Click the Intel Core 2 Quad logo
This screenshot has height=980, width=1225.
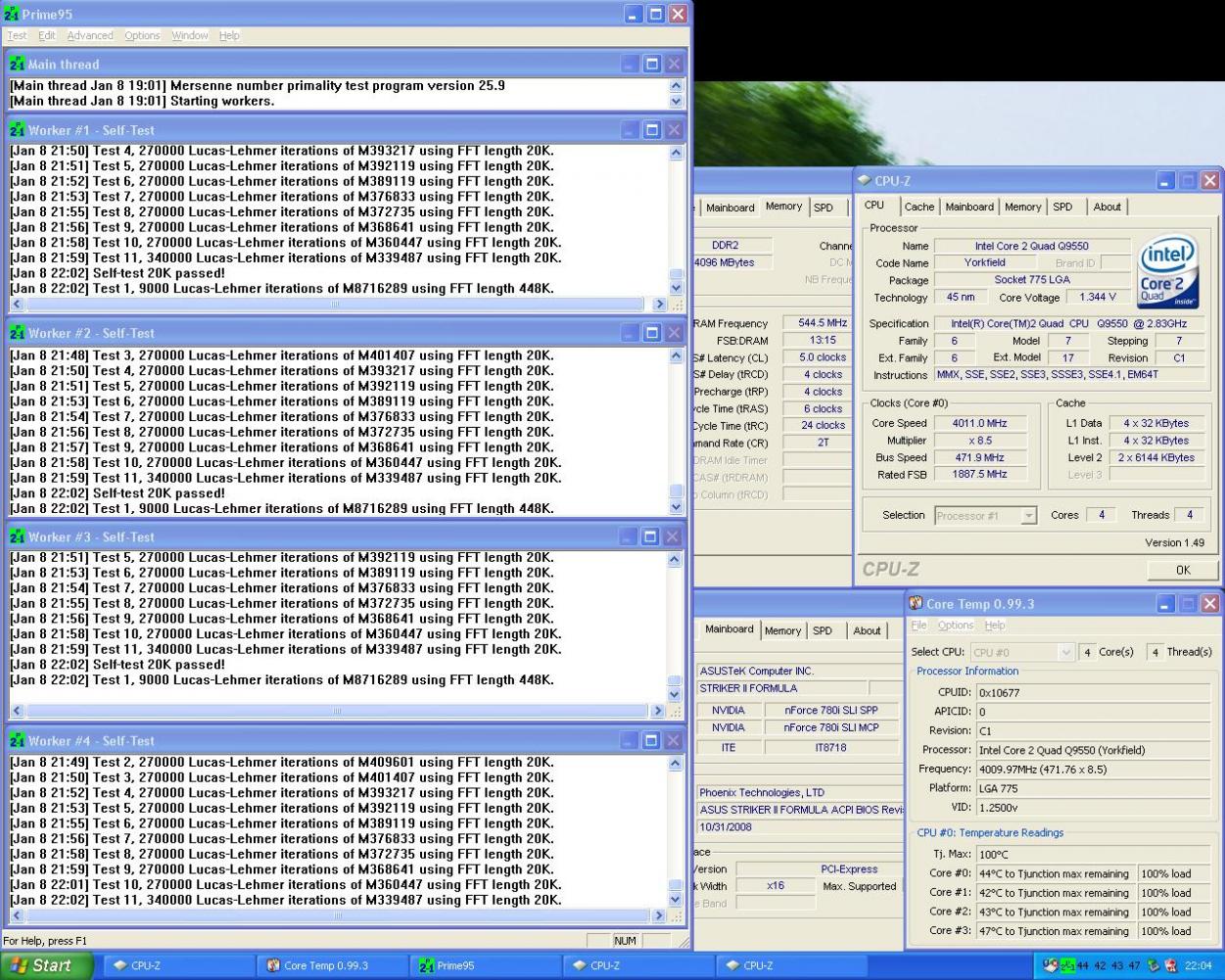1168,273
